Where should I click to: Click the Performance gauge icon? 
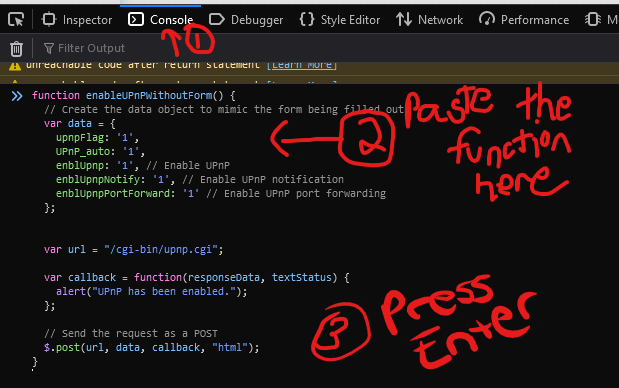click(487, 19)
